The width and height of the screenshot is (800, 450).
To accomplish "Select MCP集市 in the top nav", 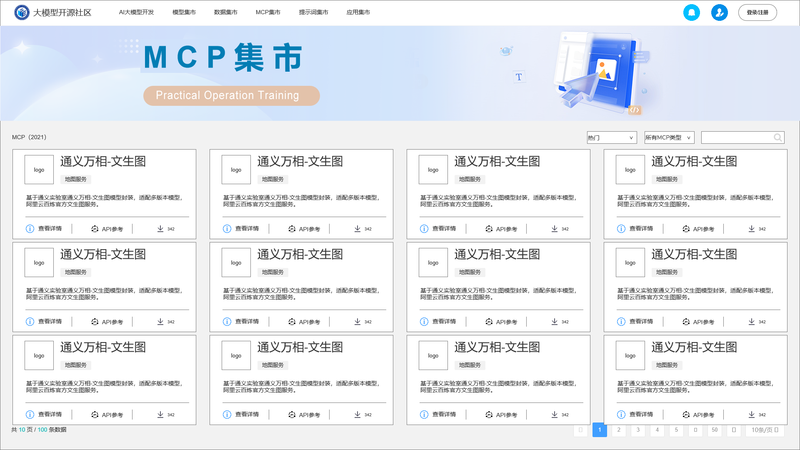I will tap(268, 12).
